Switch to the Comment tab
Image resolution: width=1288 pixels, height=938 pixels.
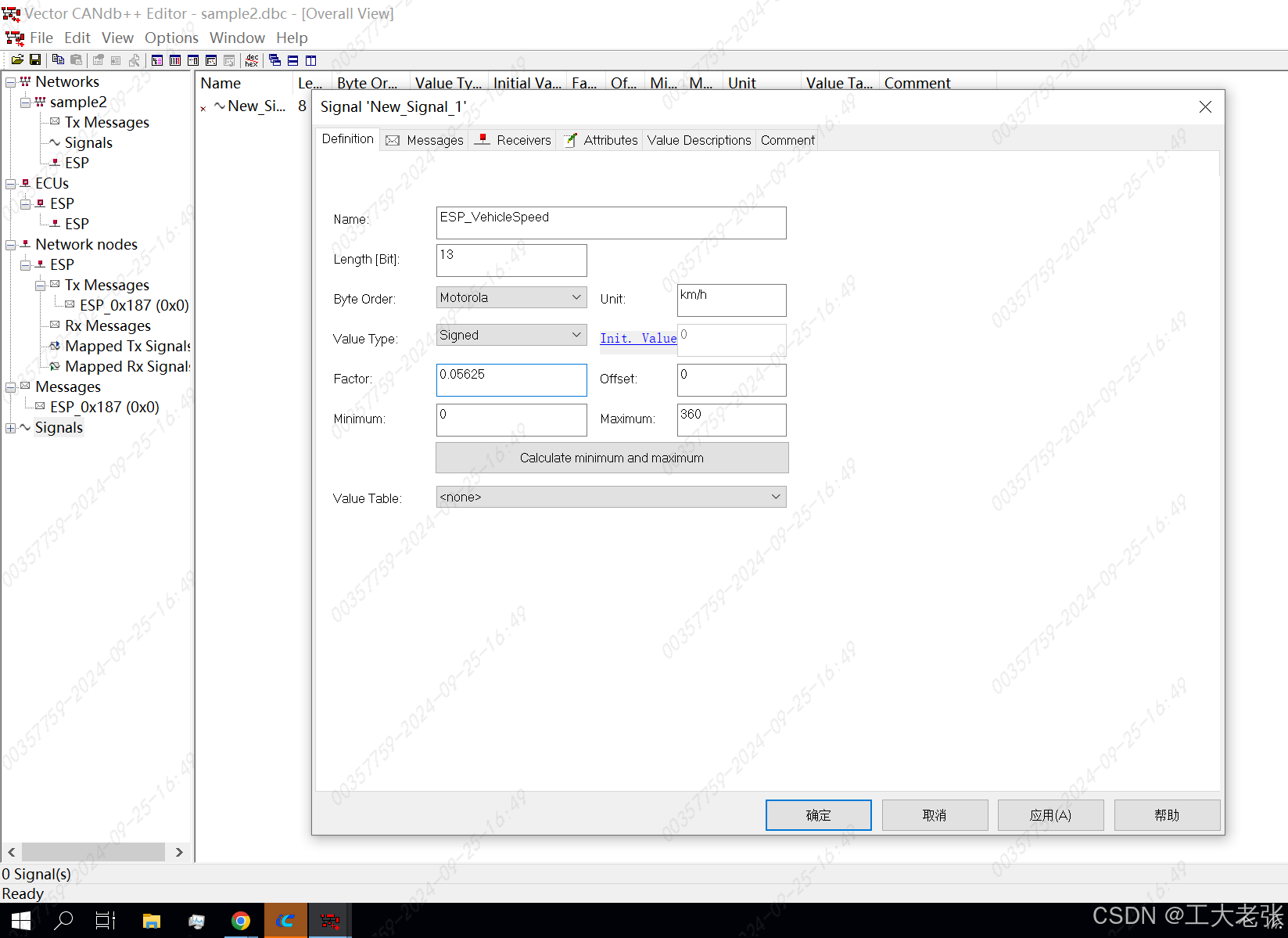[788, 140]
